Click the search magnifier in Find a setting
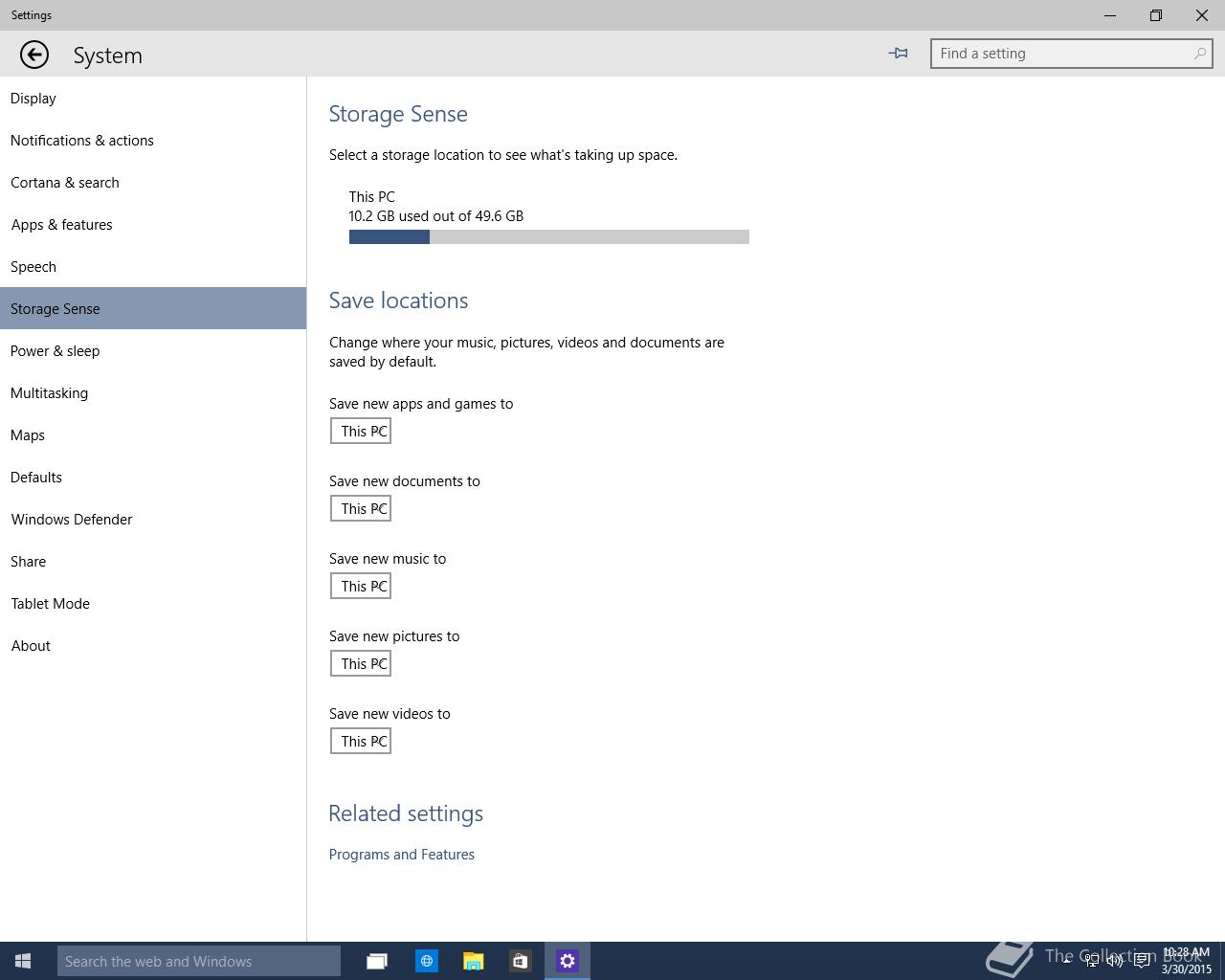 (1199, 54)
